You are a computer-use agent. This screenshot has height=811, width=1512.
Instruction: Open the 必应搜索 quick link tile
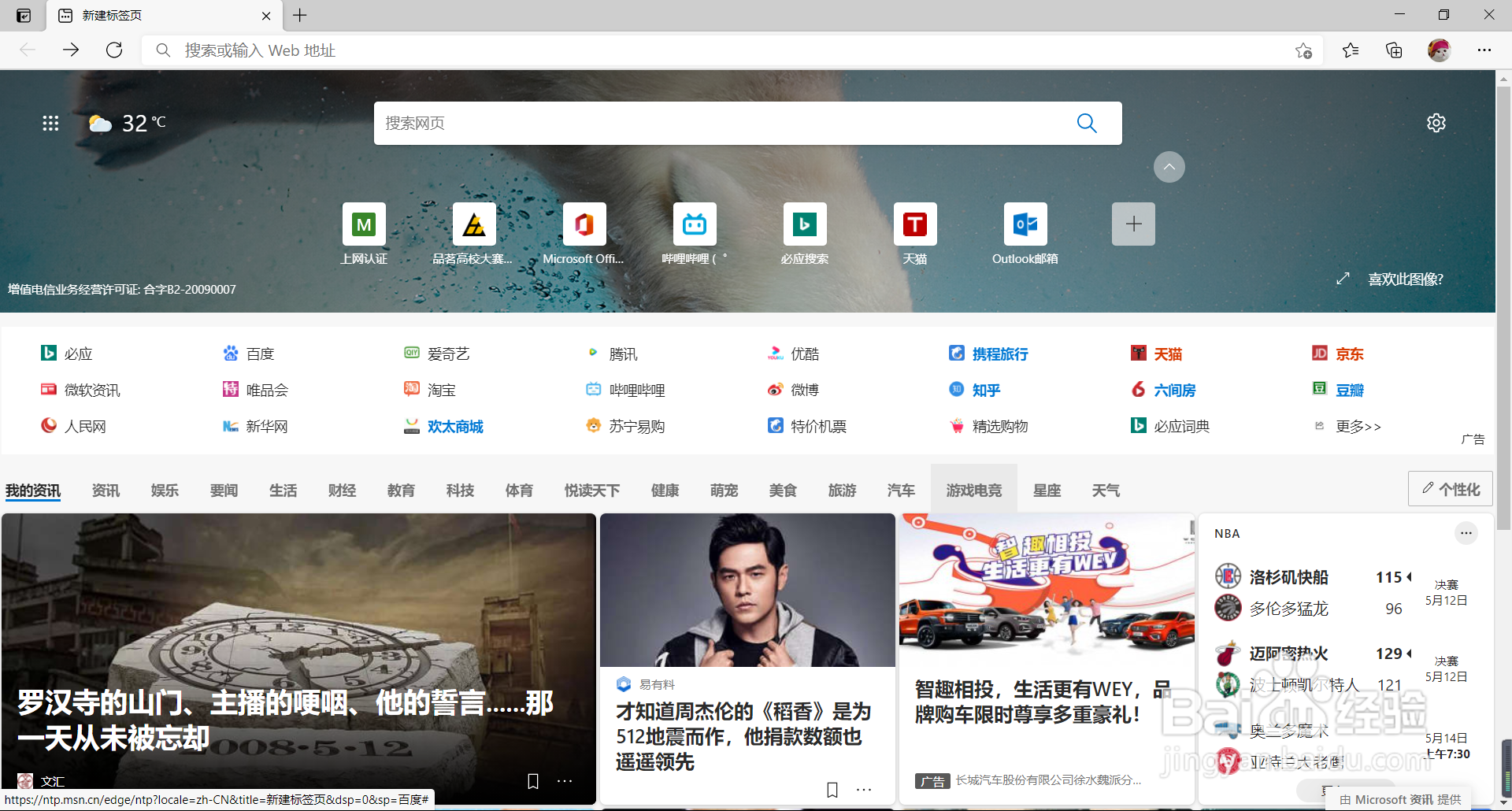click(x=805, y=234)
